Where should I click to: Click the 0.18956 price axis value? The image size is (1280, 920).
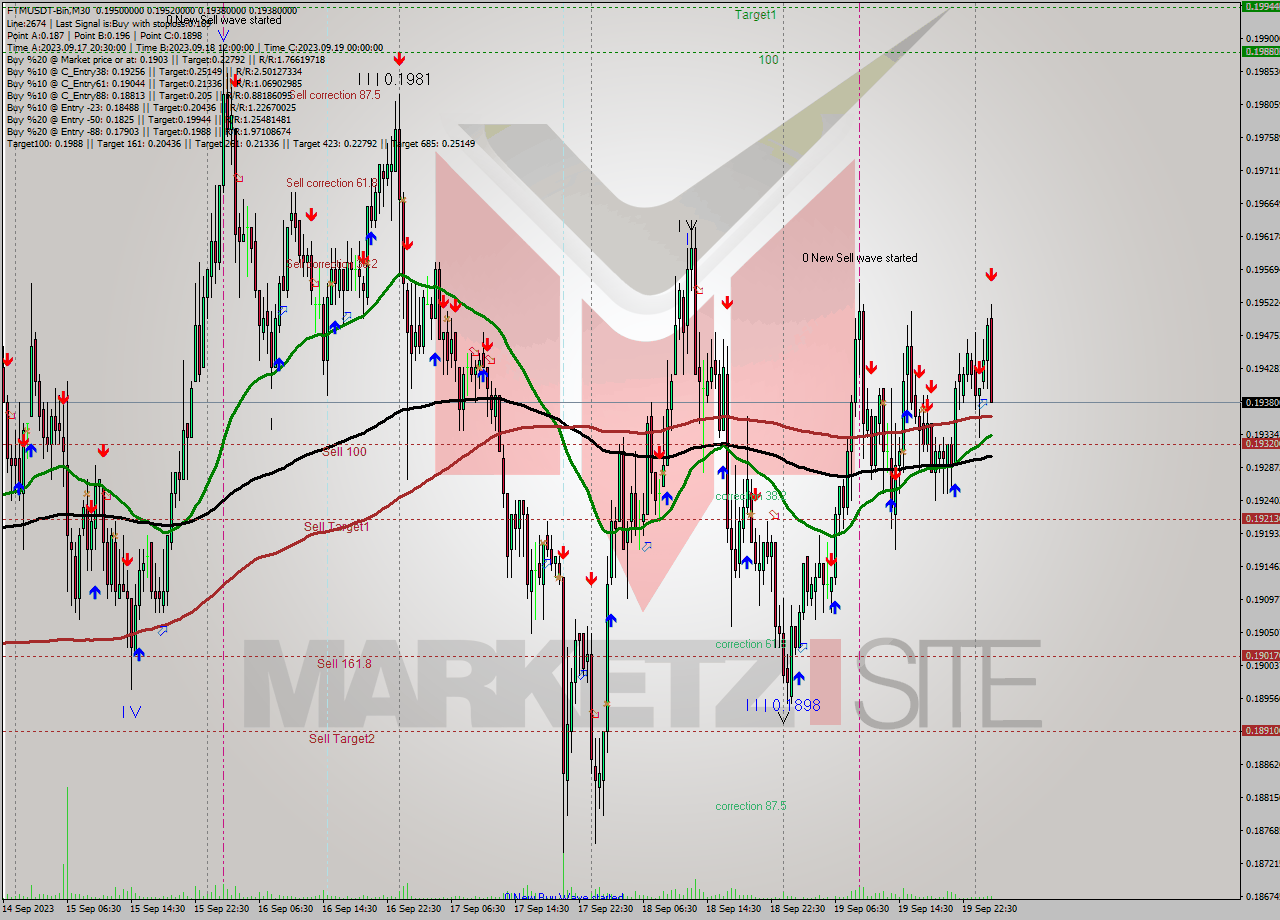tap(1261, 698)
